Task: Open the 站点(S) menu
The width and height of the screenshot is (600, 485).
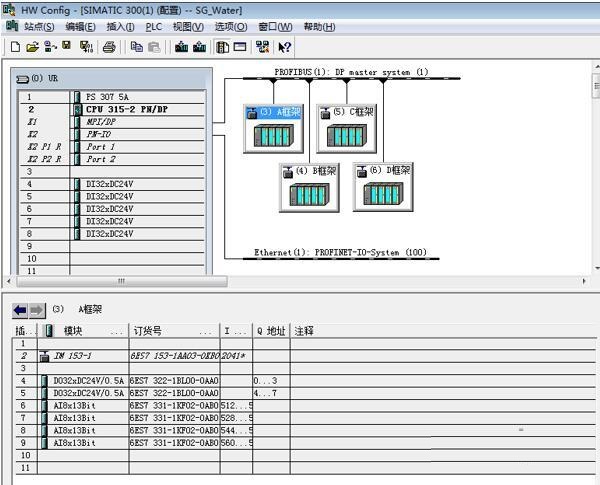Action: [39, 27]
